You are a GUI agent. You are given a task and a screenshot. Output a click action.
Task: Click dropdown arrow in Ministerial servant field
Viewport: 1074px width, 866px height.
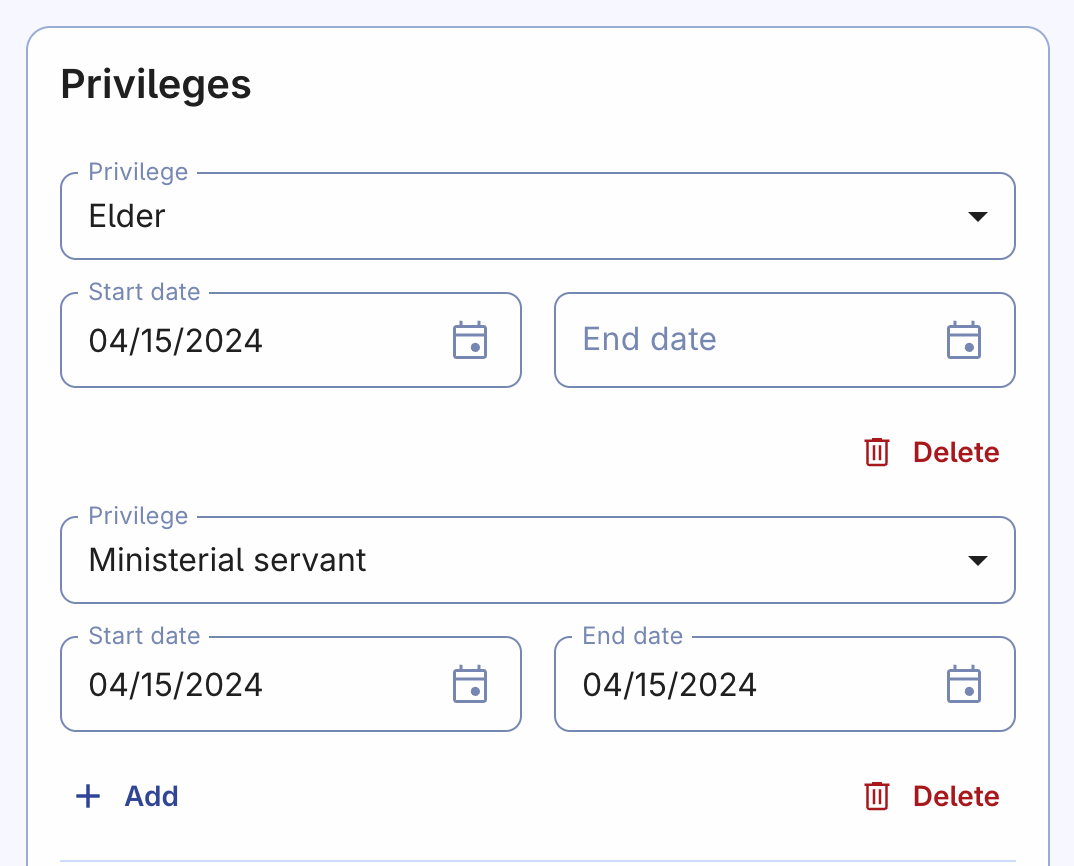coord(978,561)
